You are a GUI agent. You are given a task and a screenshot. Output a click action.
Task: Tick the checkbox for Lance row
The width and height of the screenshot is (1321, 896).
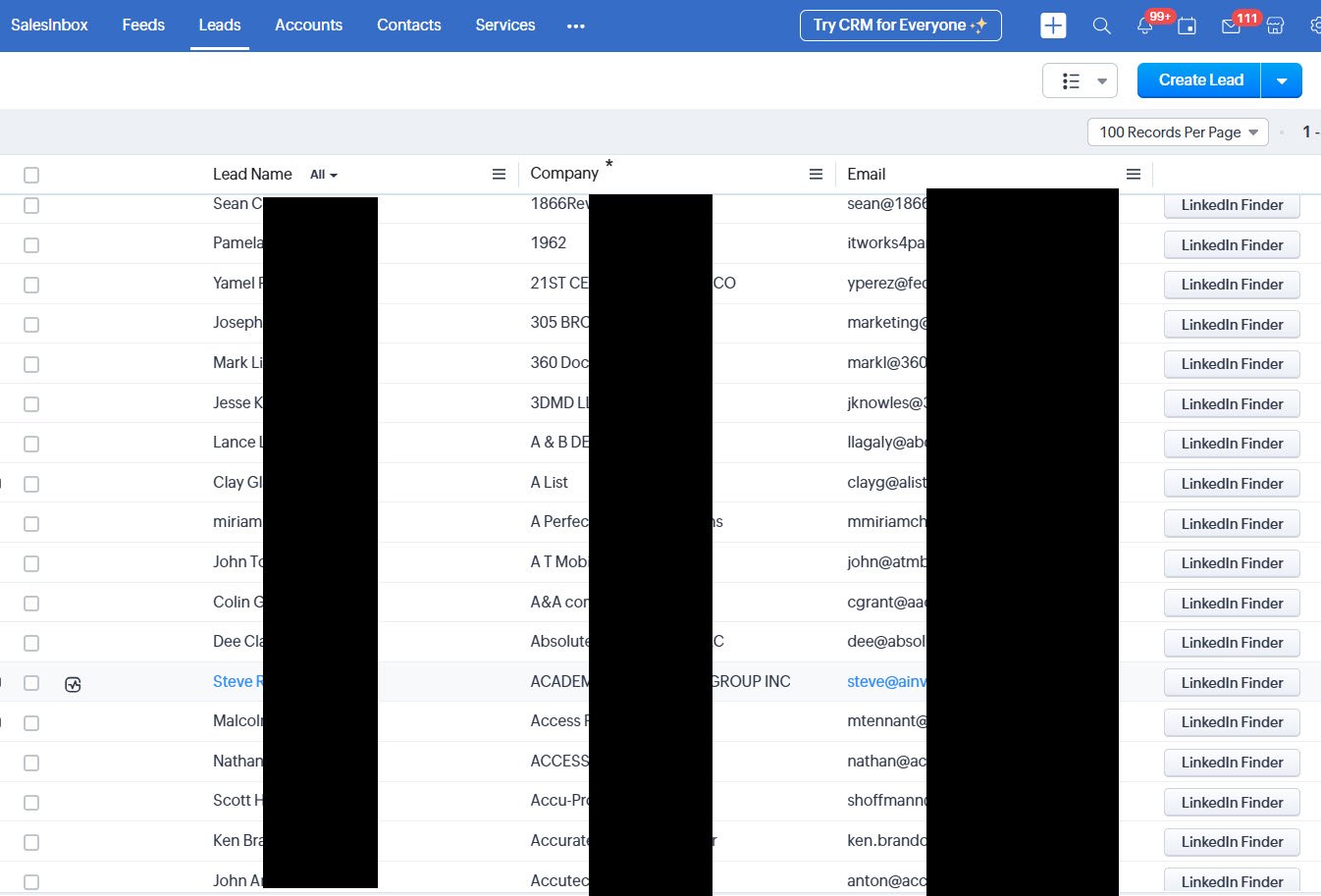31,444
